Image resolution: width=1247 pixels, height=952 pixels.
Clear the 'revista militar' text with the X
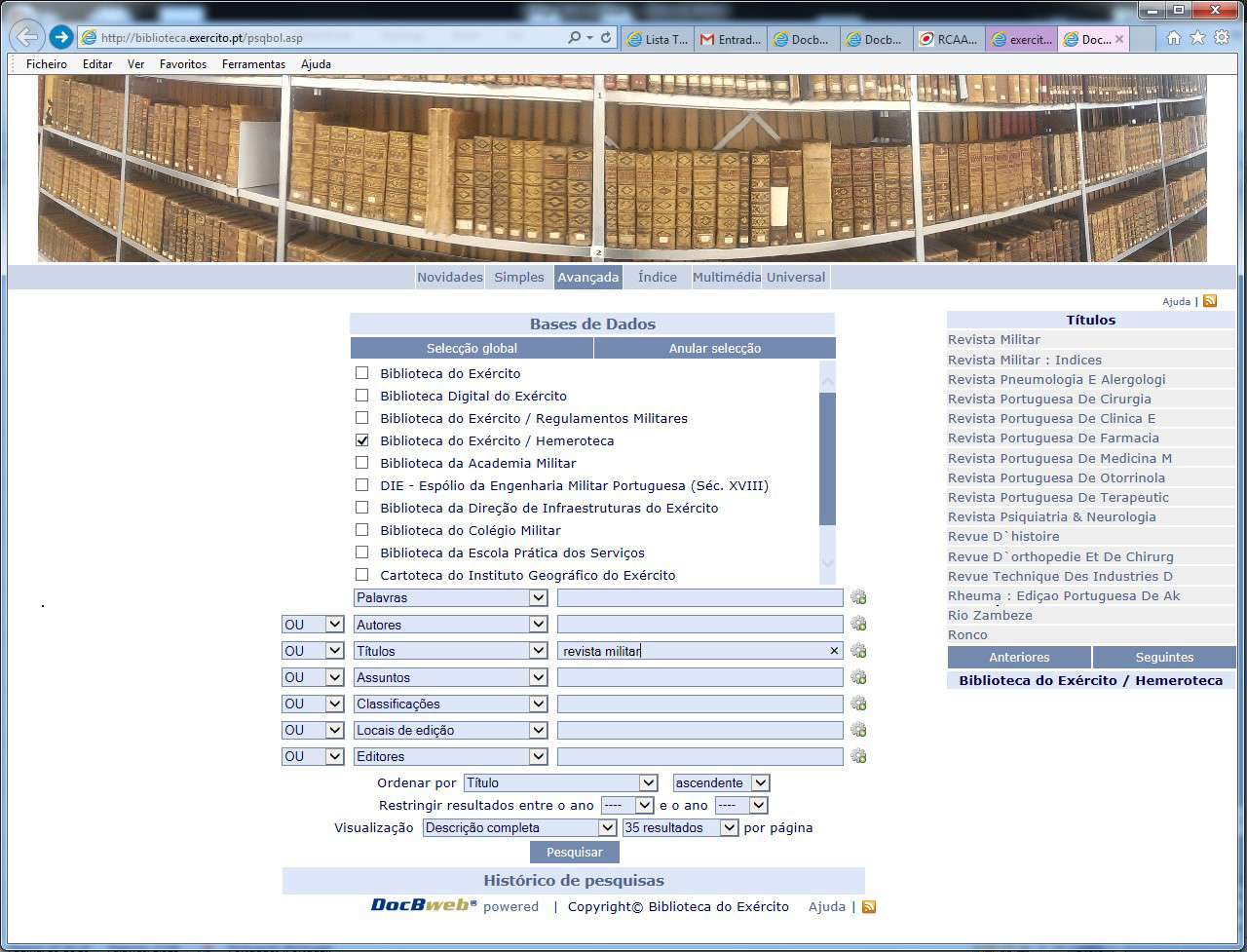834,651
